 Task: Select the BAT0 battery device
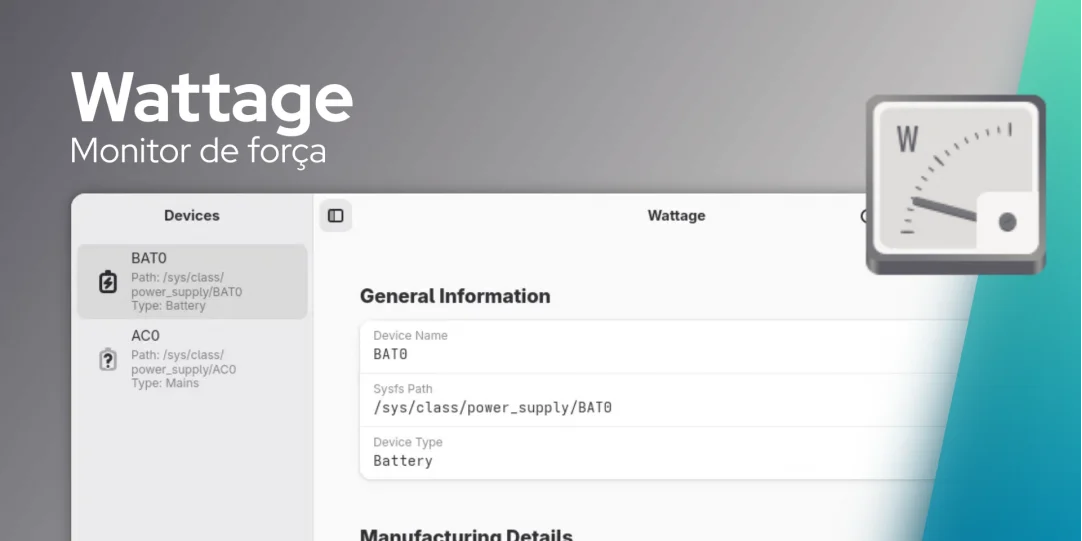point(192,282)
